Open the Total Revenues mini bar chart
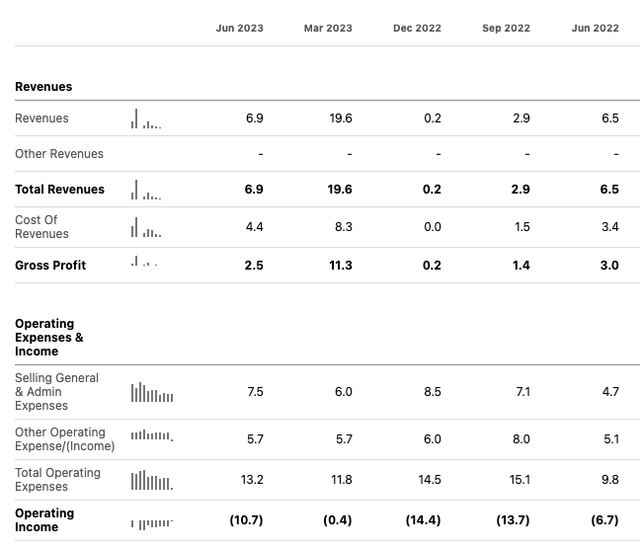This screenshot has width=640, height=549. (x=146, y=190)
